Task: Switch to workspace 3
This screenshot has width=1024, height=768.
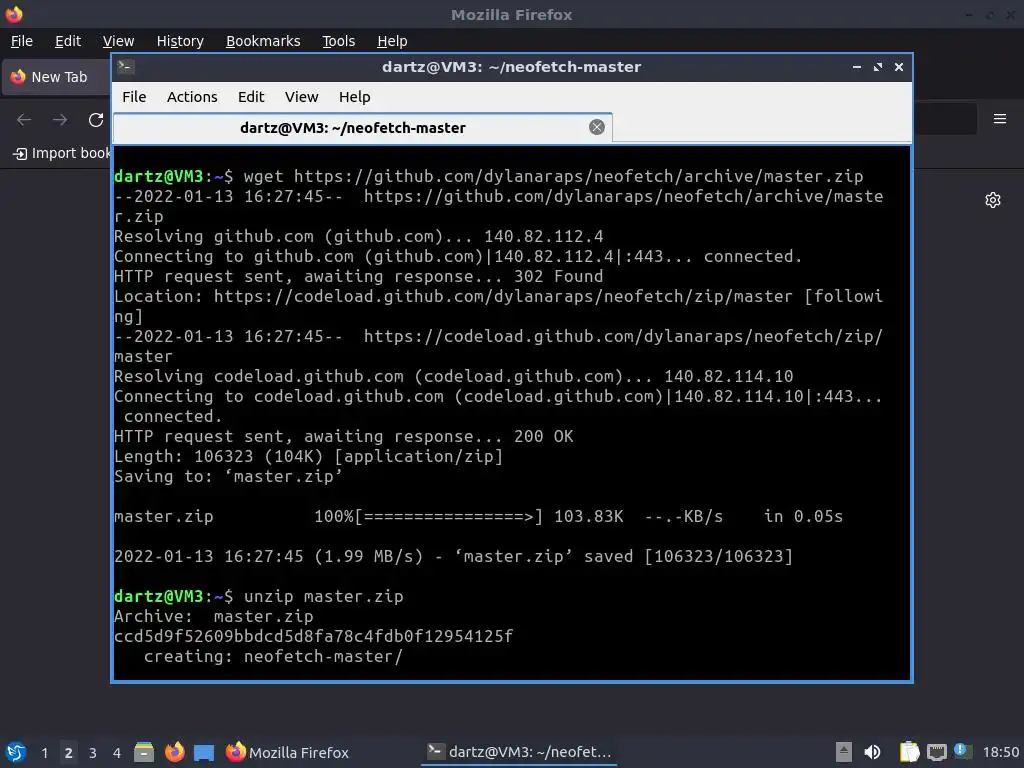Action: click(93, 753)
